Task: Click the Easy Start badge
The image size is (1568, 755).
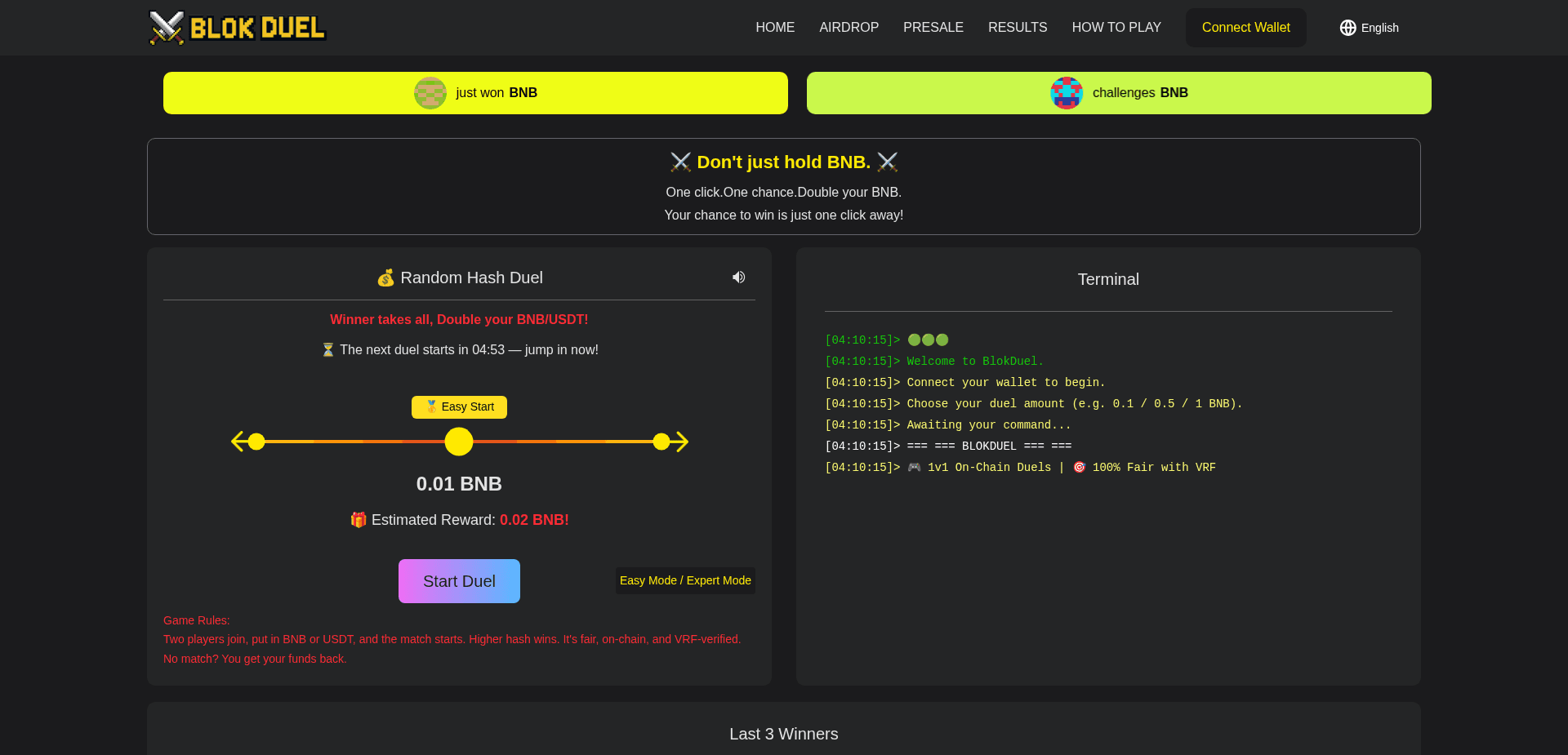Action: click(x=459, y=406)
